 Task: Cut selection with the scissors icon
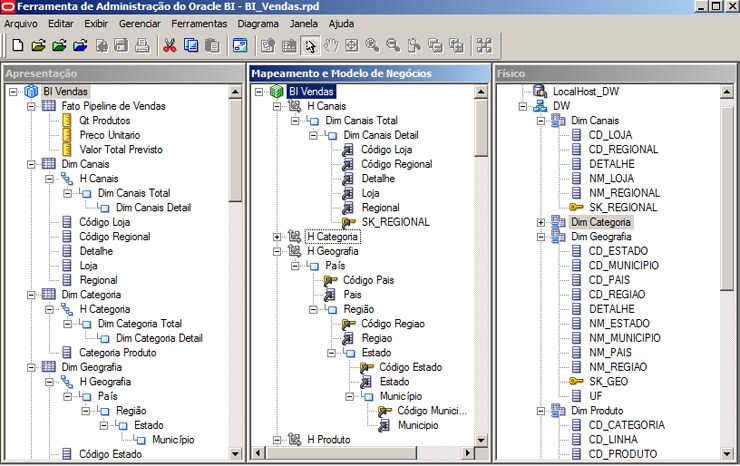[169, 46]
